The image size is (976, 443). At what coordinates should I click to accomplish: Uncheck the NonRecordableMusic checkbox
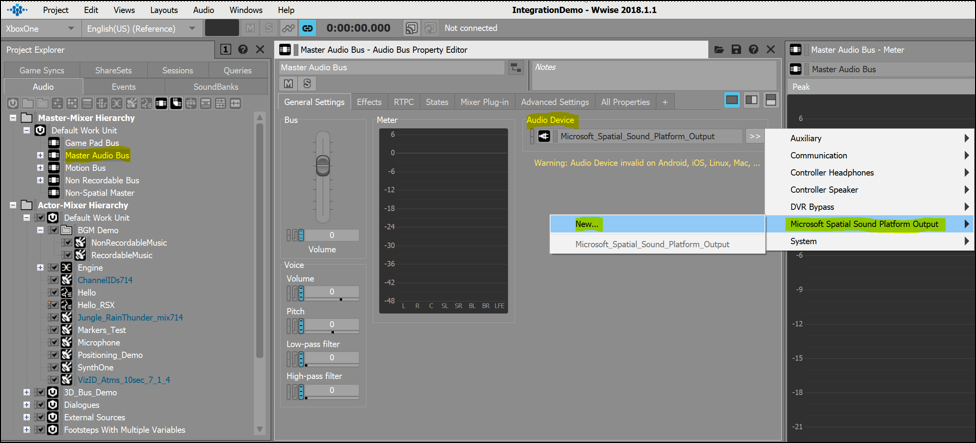point(66,243)
